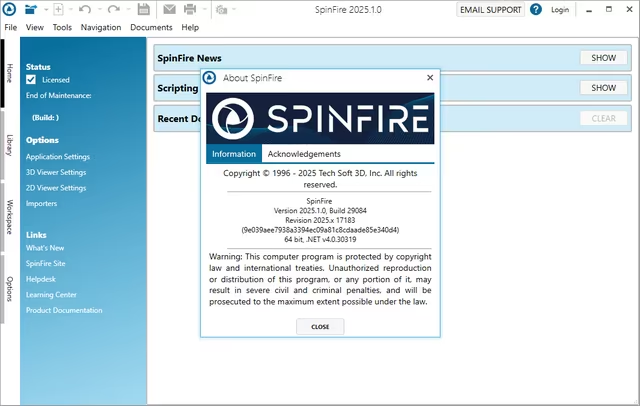Click the blue help question mark icon
640x406 pixels.
536,9
